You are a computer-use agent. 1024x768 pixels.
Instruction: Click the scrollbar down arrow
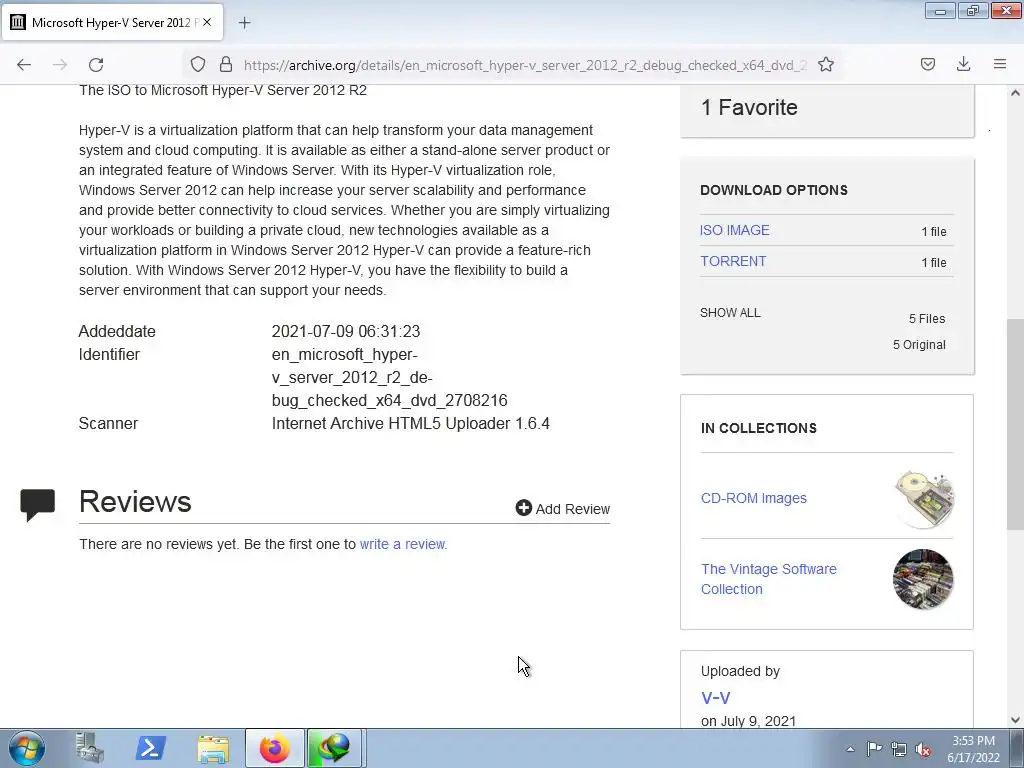pyautogui.click(x=1015, y=720)
